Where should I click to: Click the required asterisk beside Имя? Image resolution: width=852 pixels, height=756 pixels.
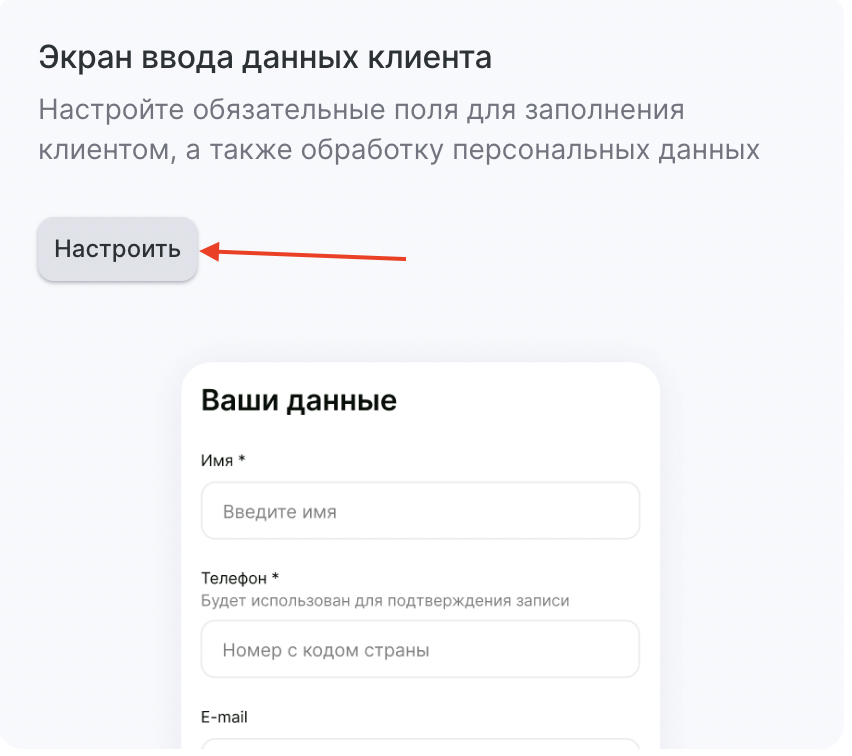click(x=242, y=460)
